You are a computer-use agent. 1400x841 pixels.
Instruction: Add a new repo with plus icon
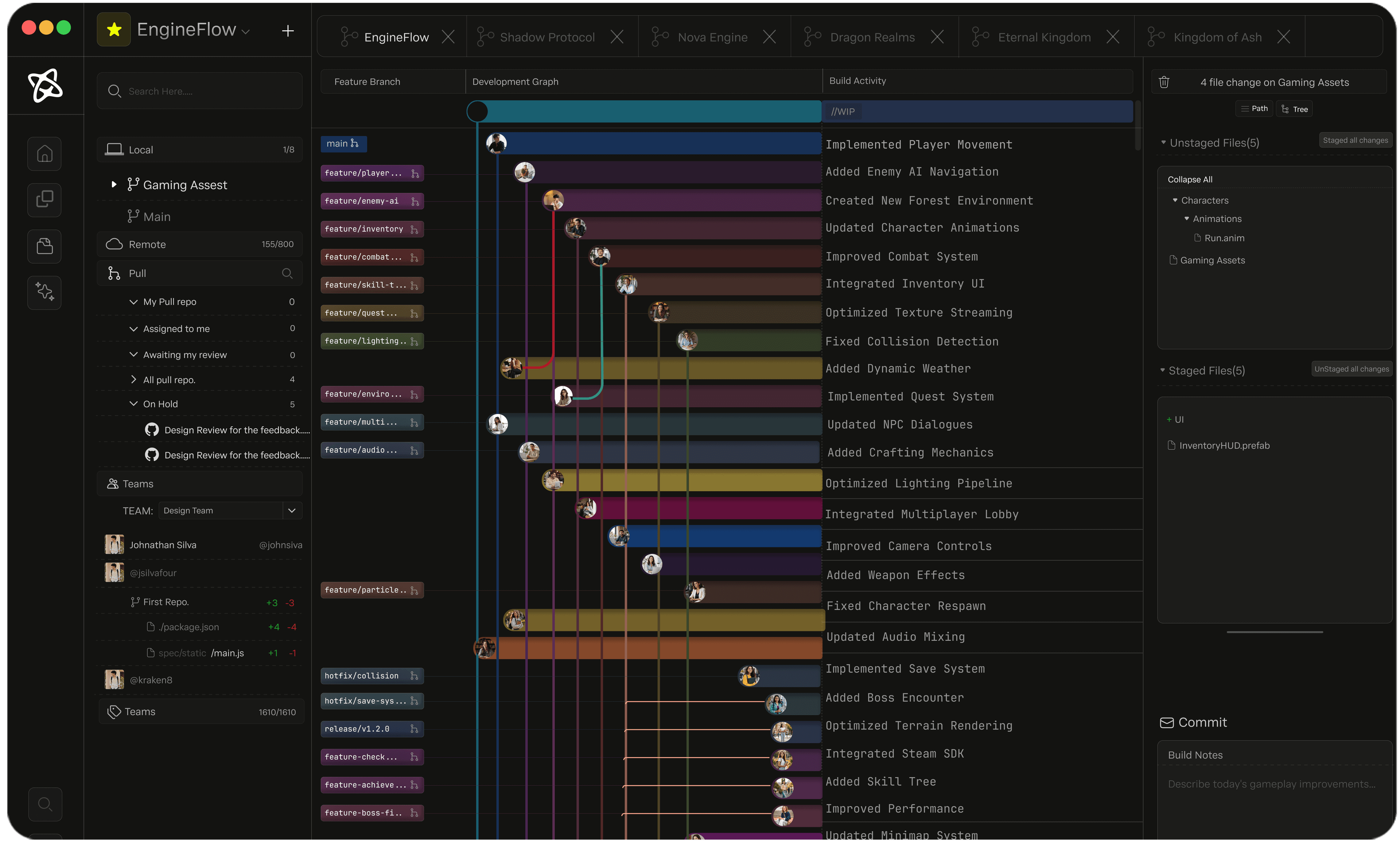click(x=288, y=31)
